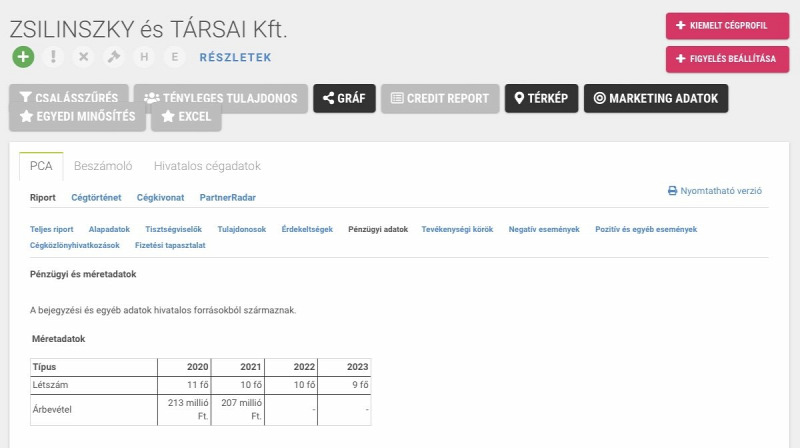Click the green plus status icon

click(23, 57)
